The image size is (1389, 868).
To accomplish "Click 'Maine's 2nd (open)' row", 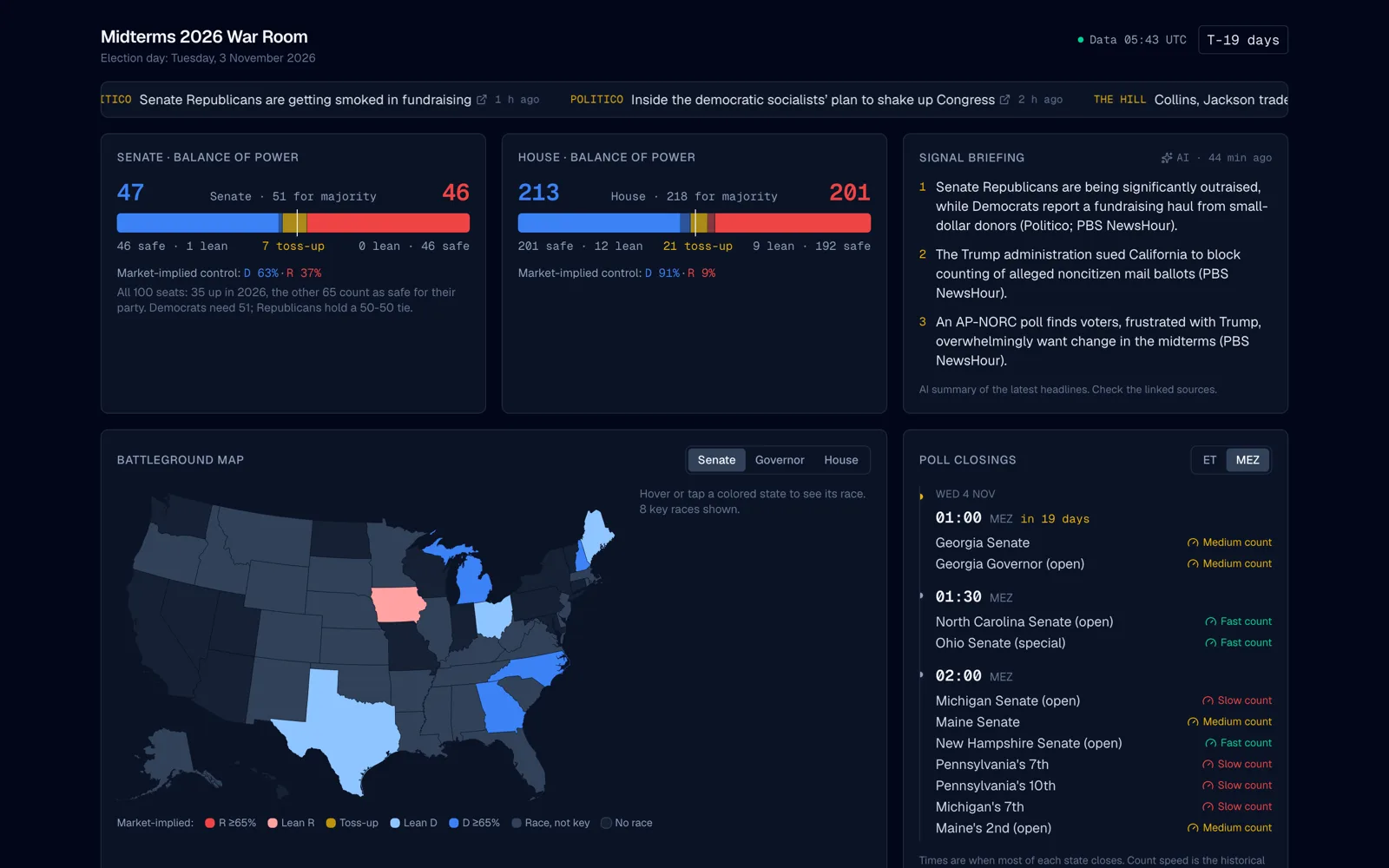I will [x=1103, y=828].
